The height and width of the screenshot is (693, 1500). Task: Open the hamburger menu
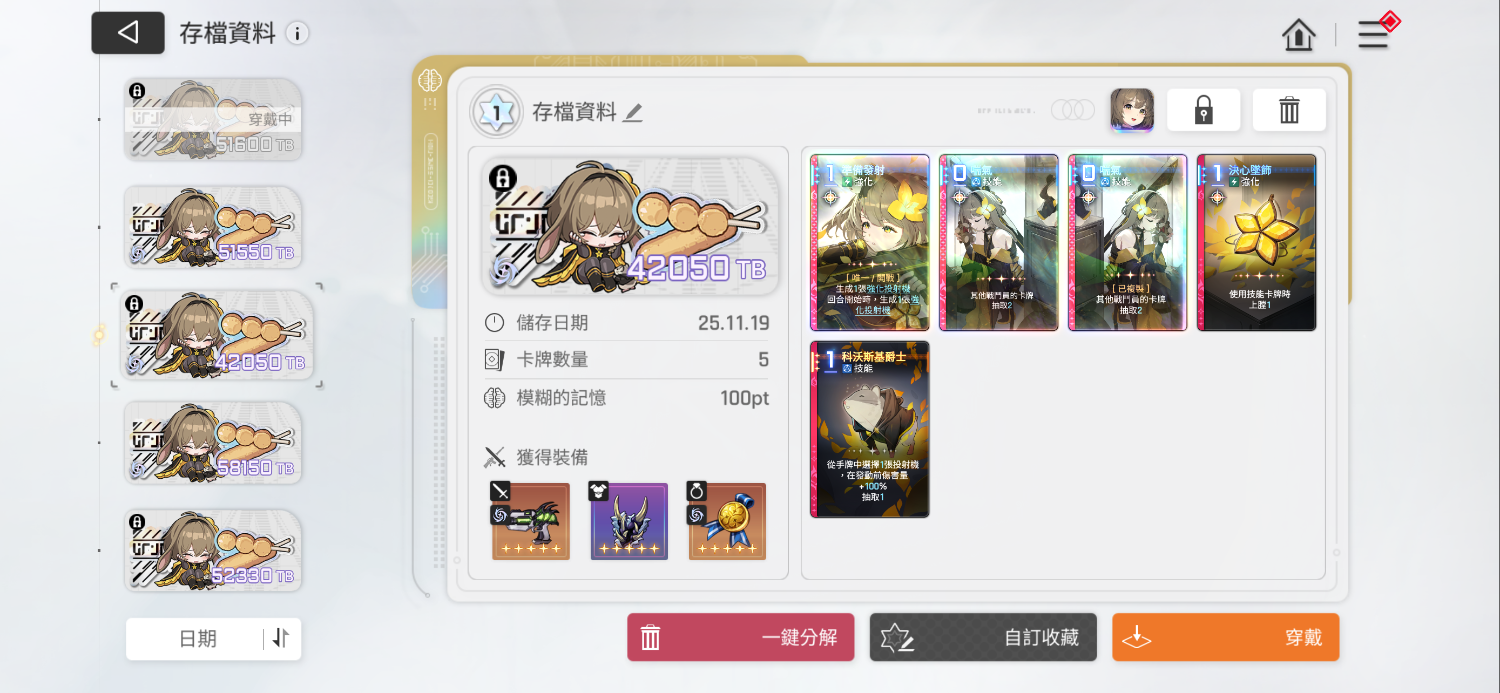(1374, 35)
